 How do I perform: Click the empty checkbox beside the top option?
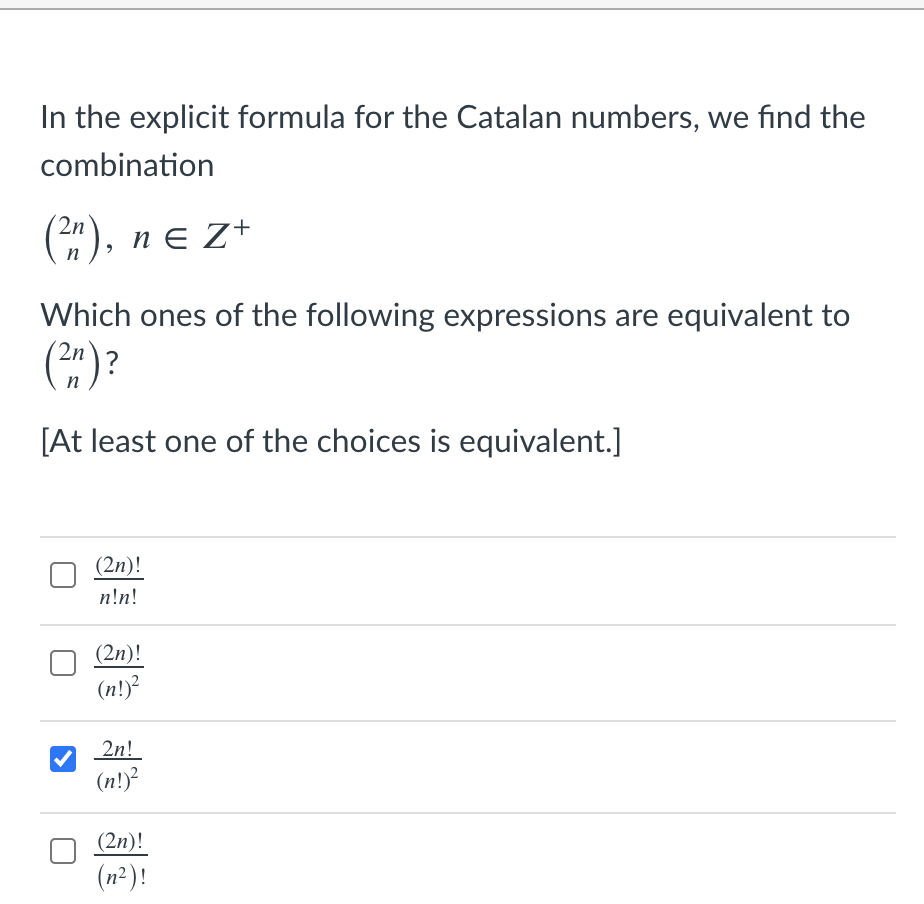[63, 574]
